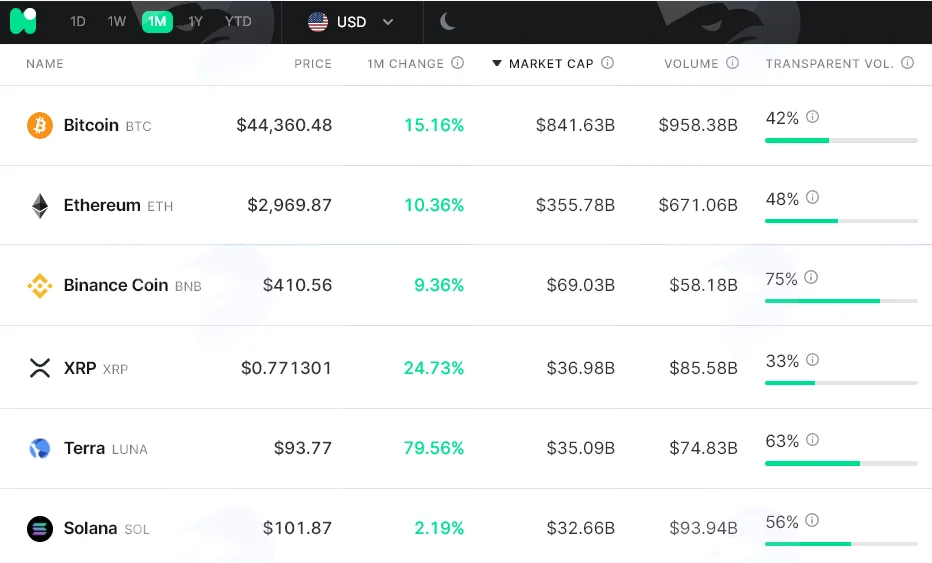The image size is (932, 563).
Task: Select the 1W time range toggle
Action: (116, 21)
